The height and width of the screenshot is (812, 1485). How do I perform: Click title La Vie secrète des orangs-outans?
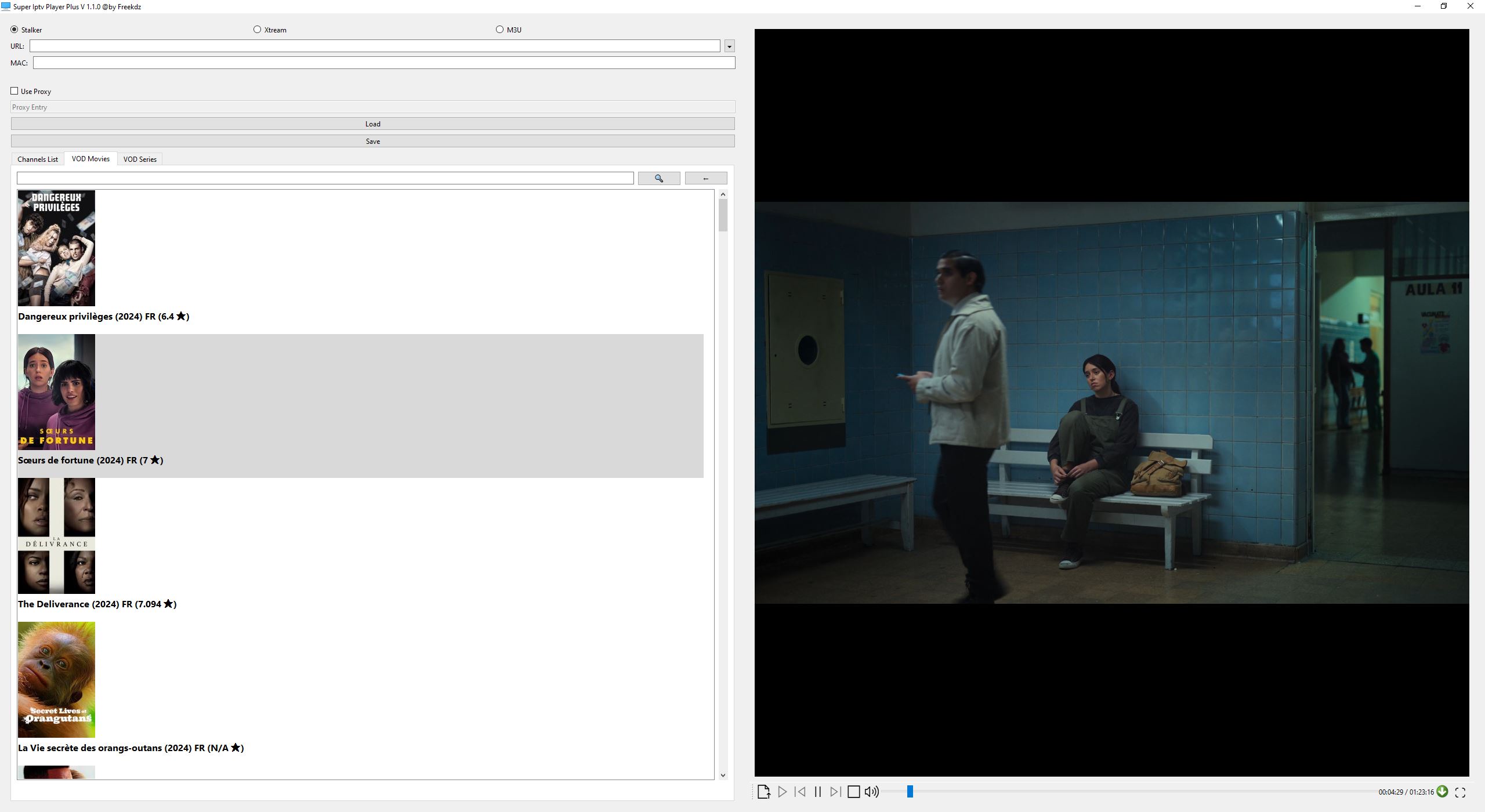point(131,748)
